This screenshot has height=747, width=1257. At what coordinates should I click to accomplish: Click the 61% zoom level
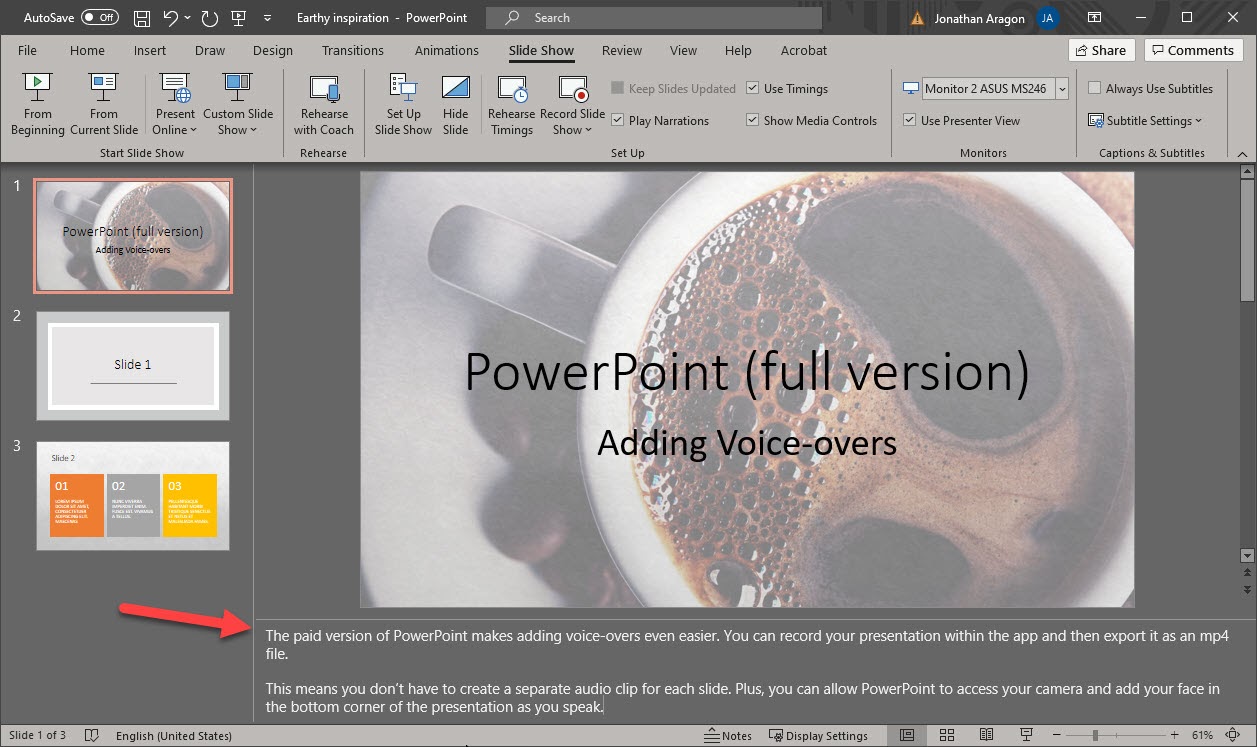tap(1203, 735)
